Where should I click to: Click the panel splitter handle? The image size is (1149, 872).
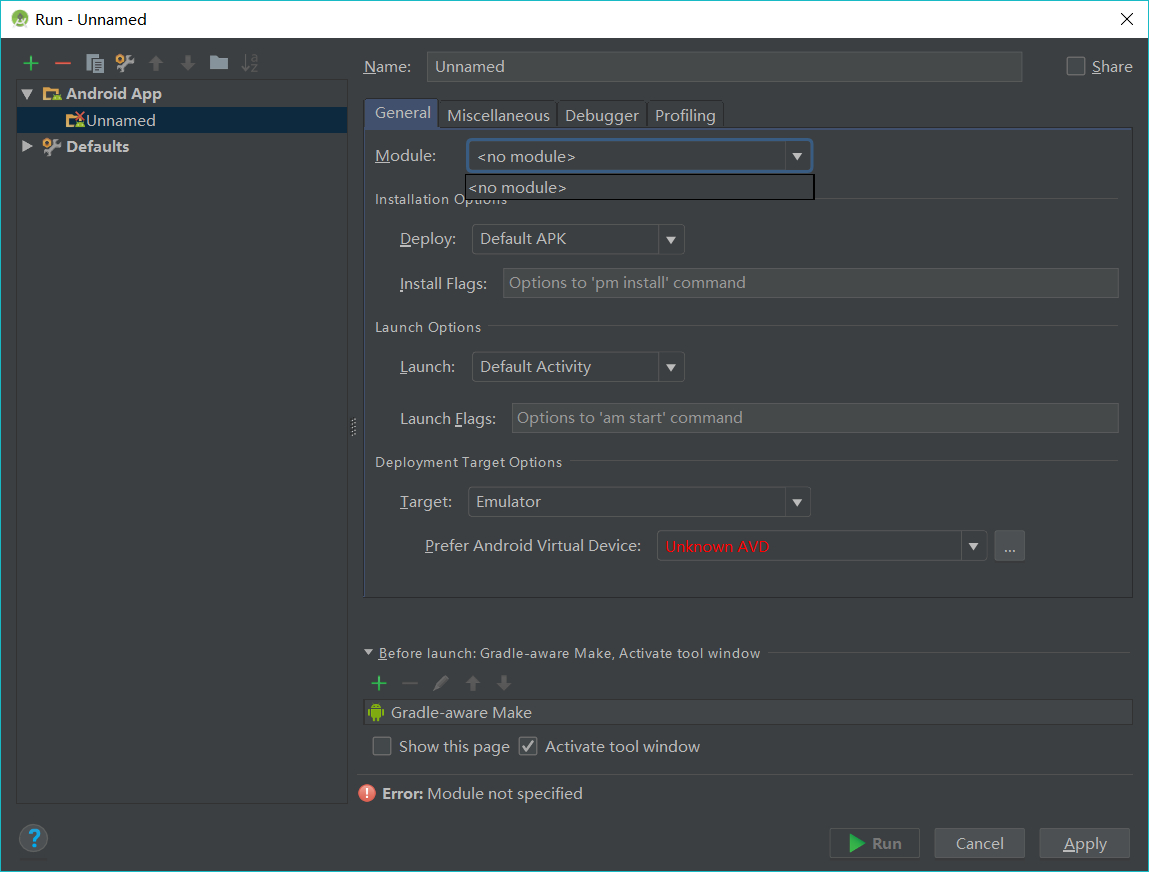click(354, 427)
